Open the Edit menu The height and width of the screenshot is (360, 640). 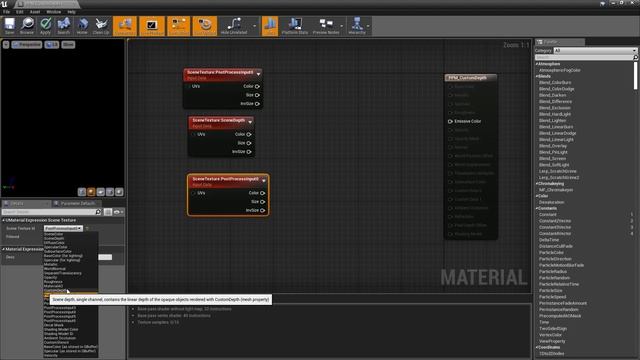[20, 12]
